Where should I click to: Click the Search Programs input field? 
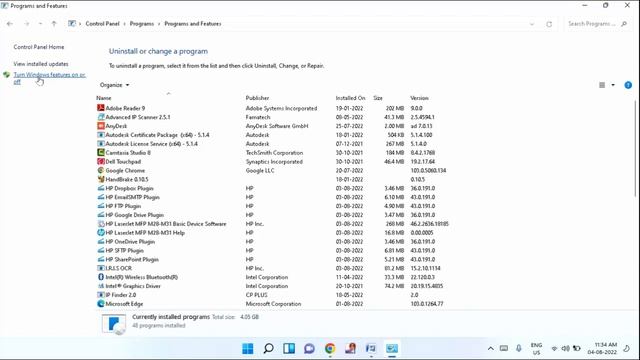pos(597,24)
